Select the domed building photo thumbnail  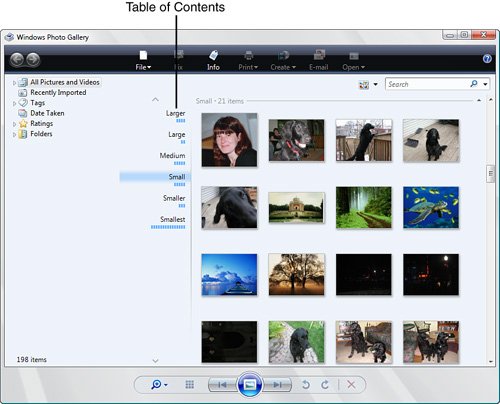coord(296,207)
